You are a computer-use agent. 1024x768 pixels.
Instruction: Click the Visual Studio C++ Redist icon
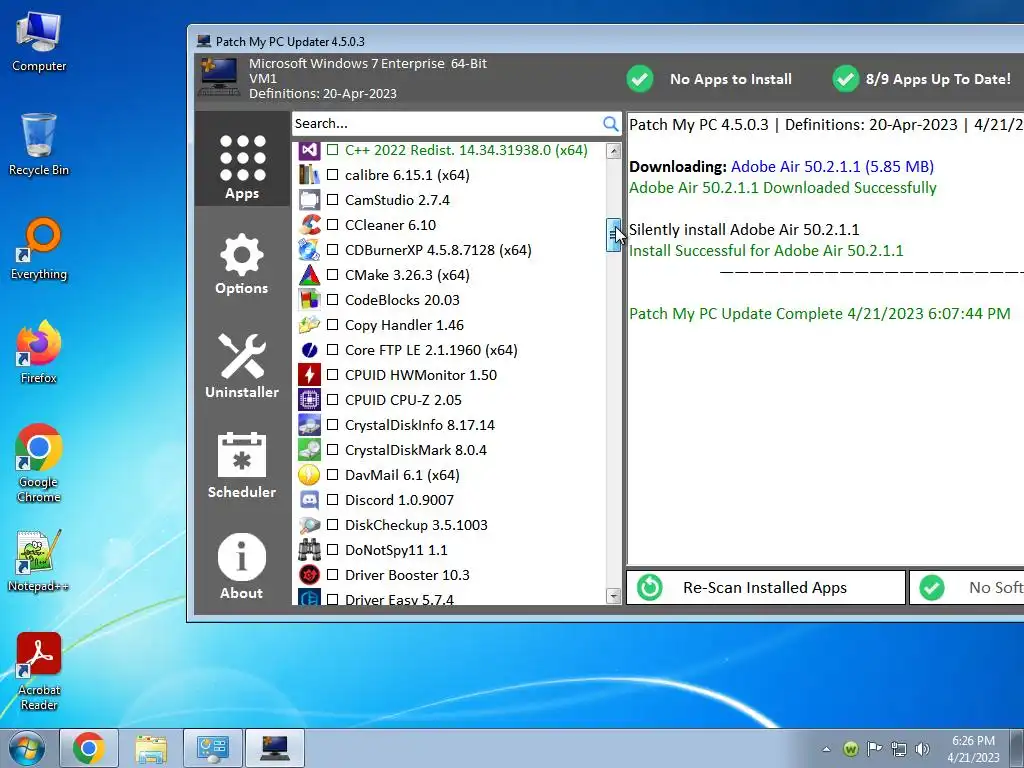[x=309, y=150]
